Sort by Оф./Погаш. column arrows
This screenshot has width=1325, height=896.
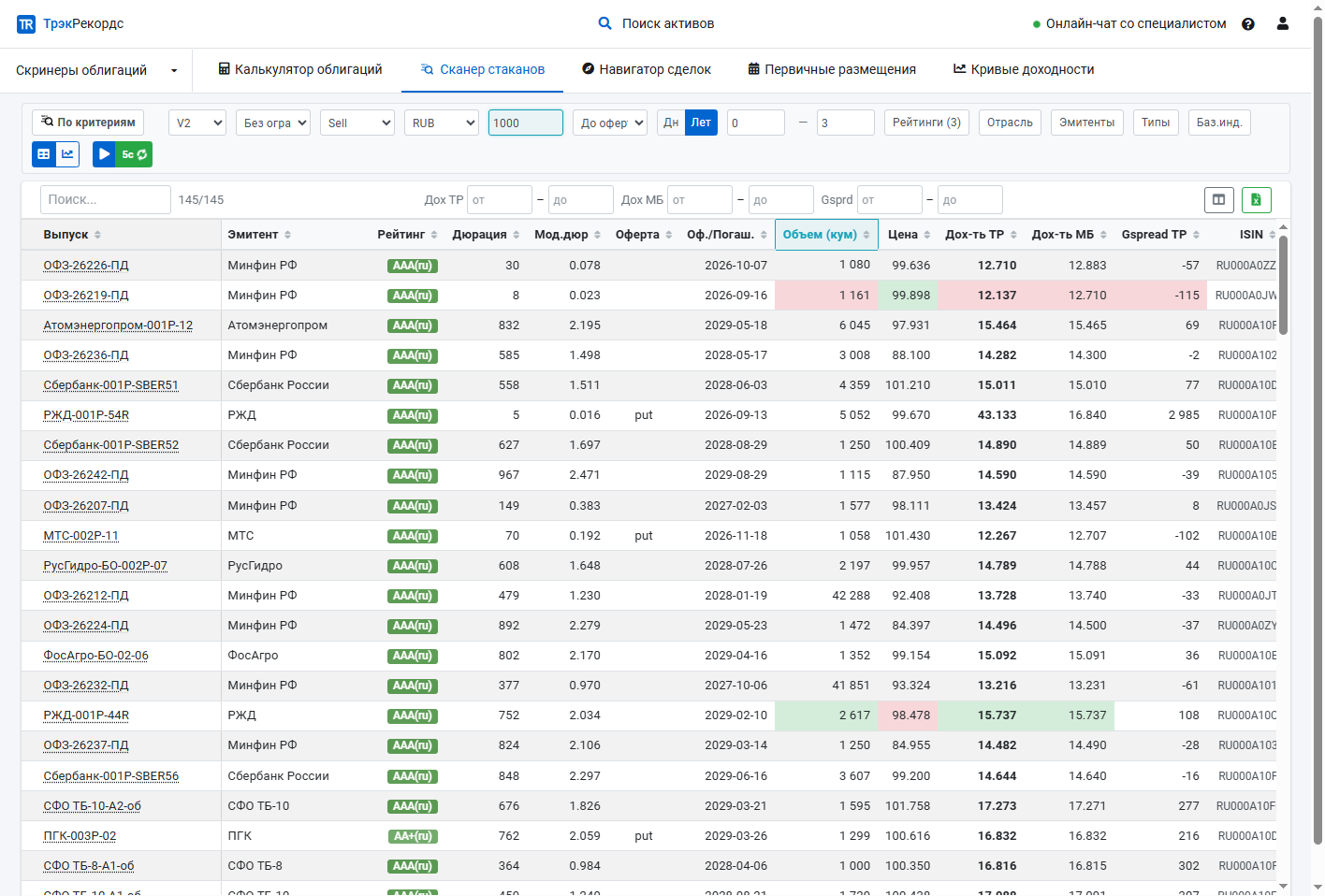pyautogui.click(x=764, y=235)
